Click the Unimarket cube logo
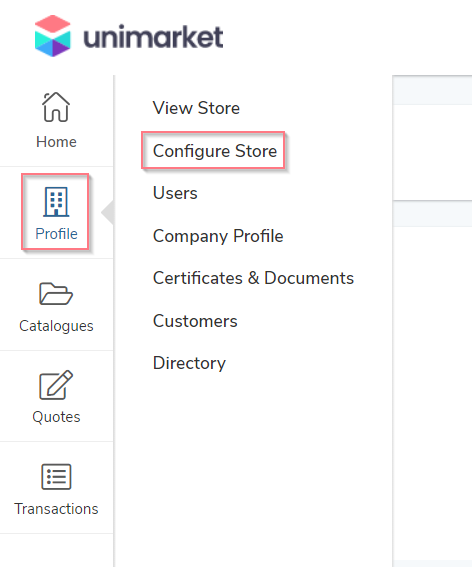 (x=52, y=36)
